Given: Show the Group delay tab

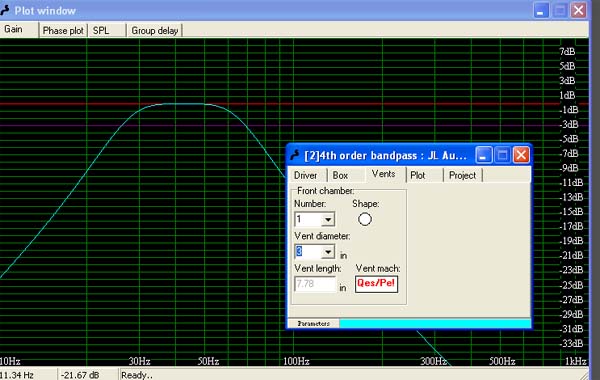Looking at the screenshot, I should [x=154, y=31].
